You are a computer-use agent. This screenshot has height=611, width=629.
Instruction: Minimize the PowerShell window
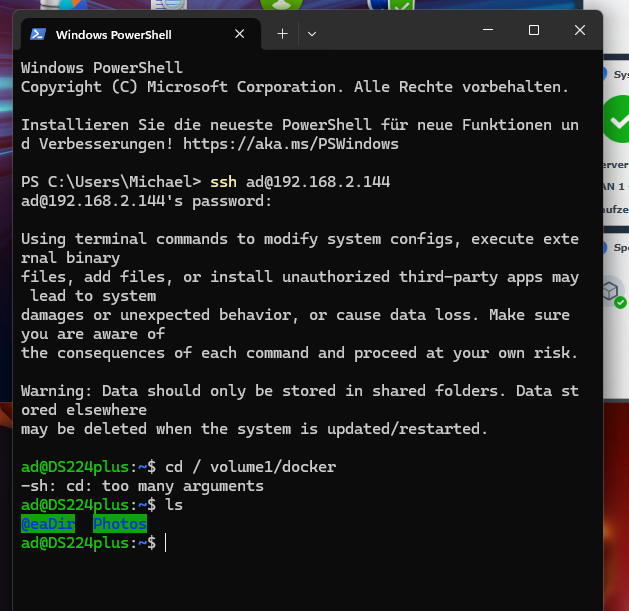[488, 30]
